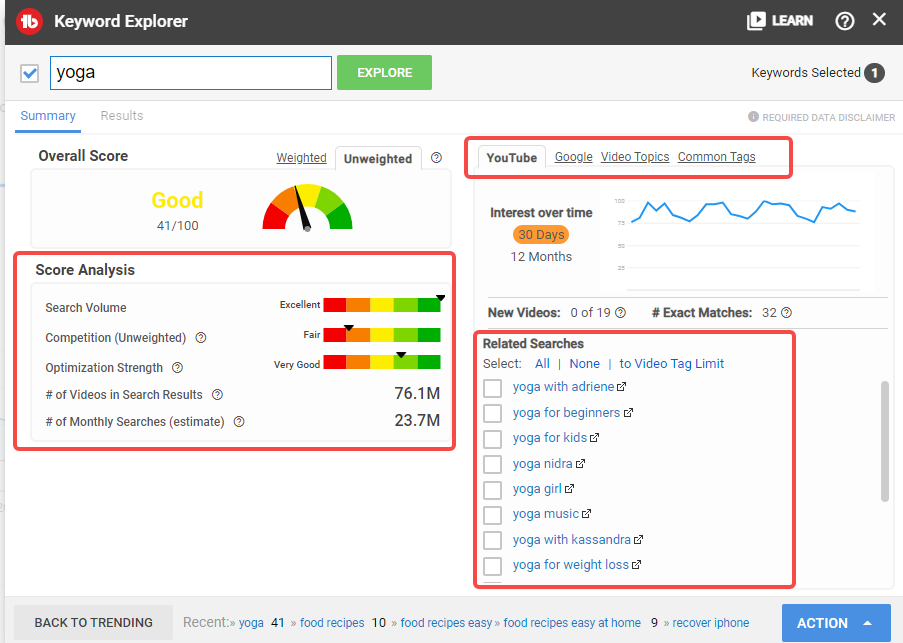Show info for Optimization Strength
The height and width of the screenshot is (643, 903).
pyautogui.click(x=178, y=367)
